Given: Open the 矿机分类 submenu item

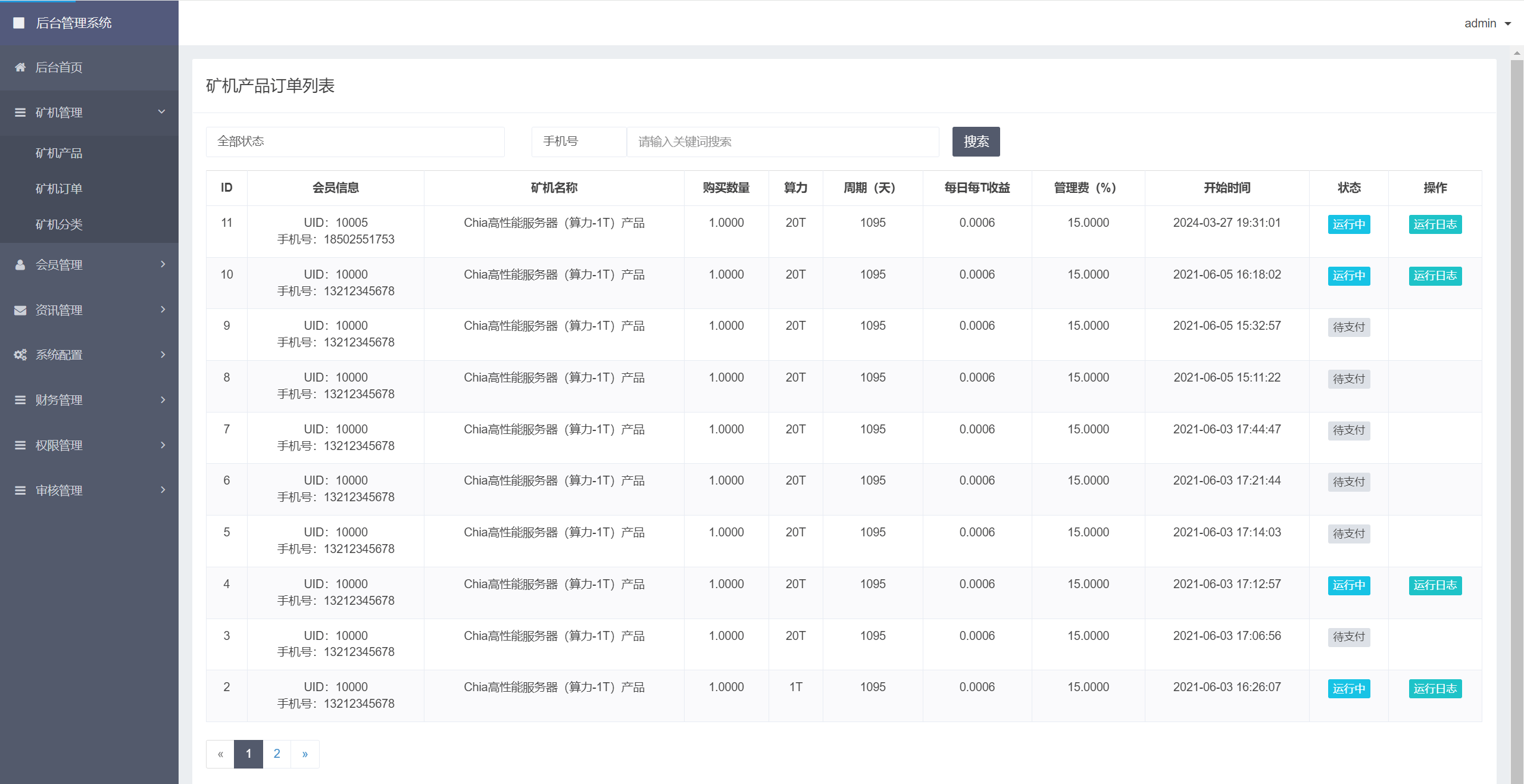Looking at the screenshot, I should point(59,224).
